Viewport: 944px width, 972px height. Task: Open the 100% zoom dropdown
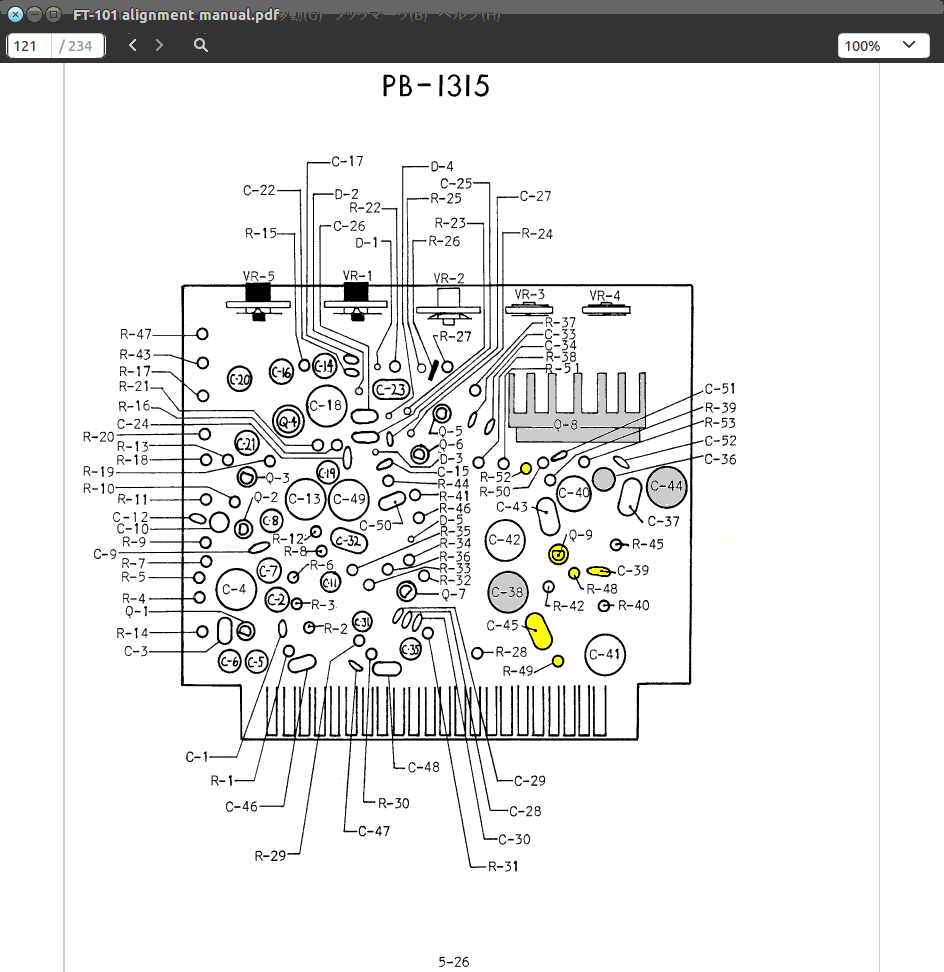[883, 46]
